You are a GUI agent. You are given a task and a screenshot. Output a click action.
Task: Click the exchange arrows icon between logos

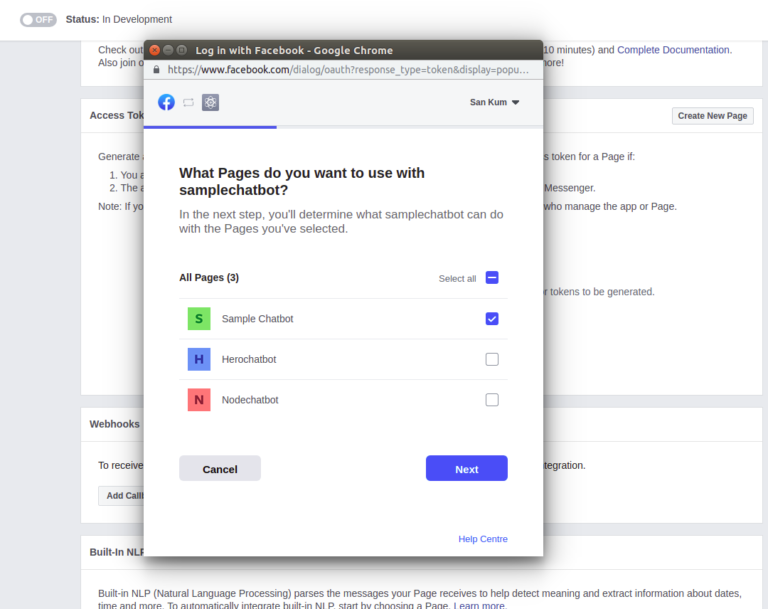pos(188,102)
